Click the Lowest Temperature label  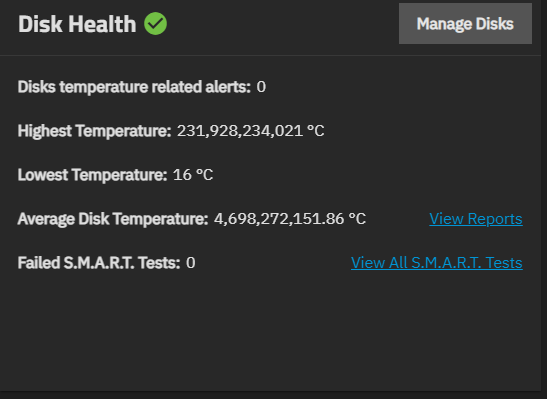coord(92,175)
